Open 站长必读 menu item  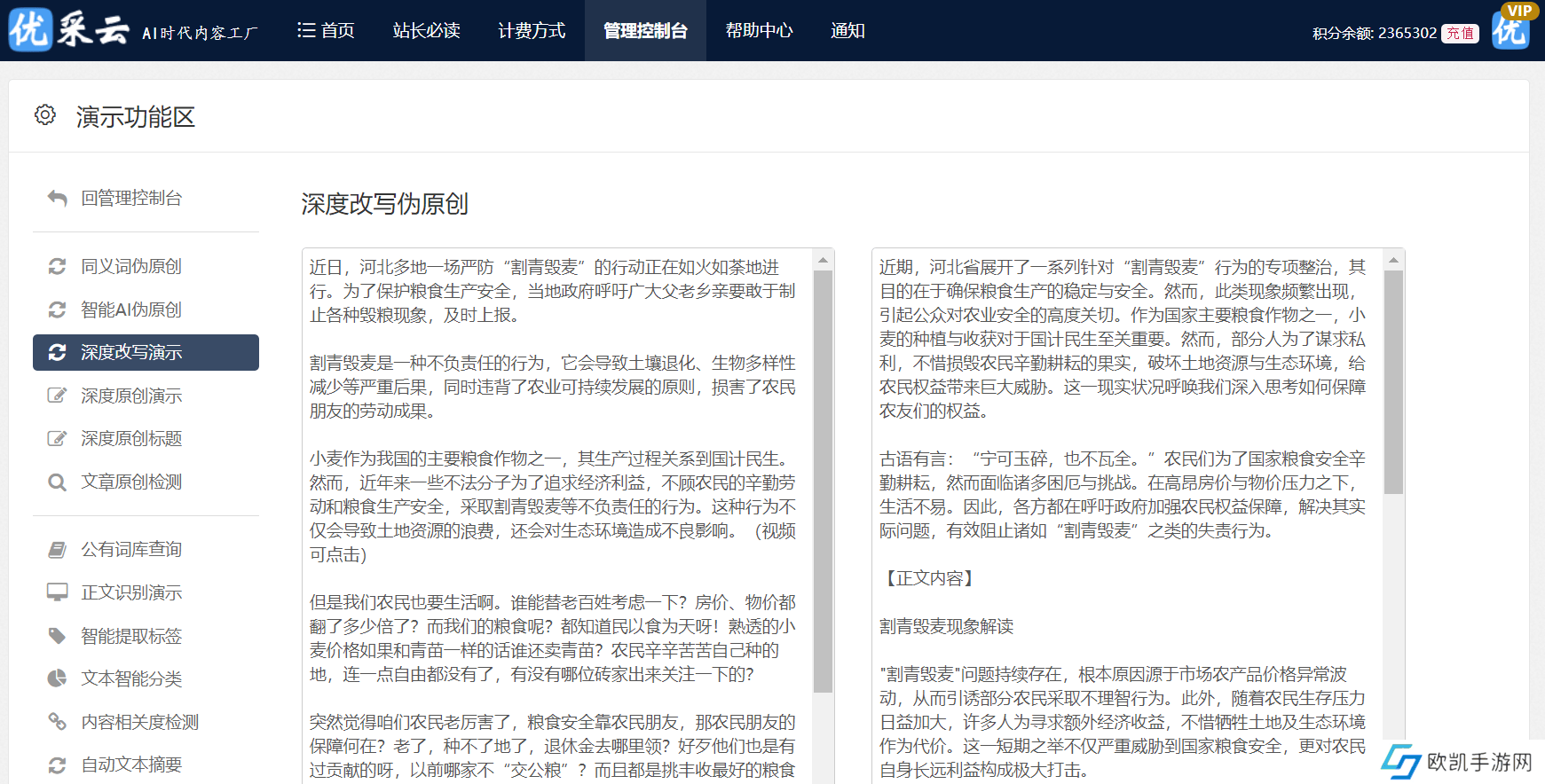[427, 31]
